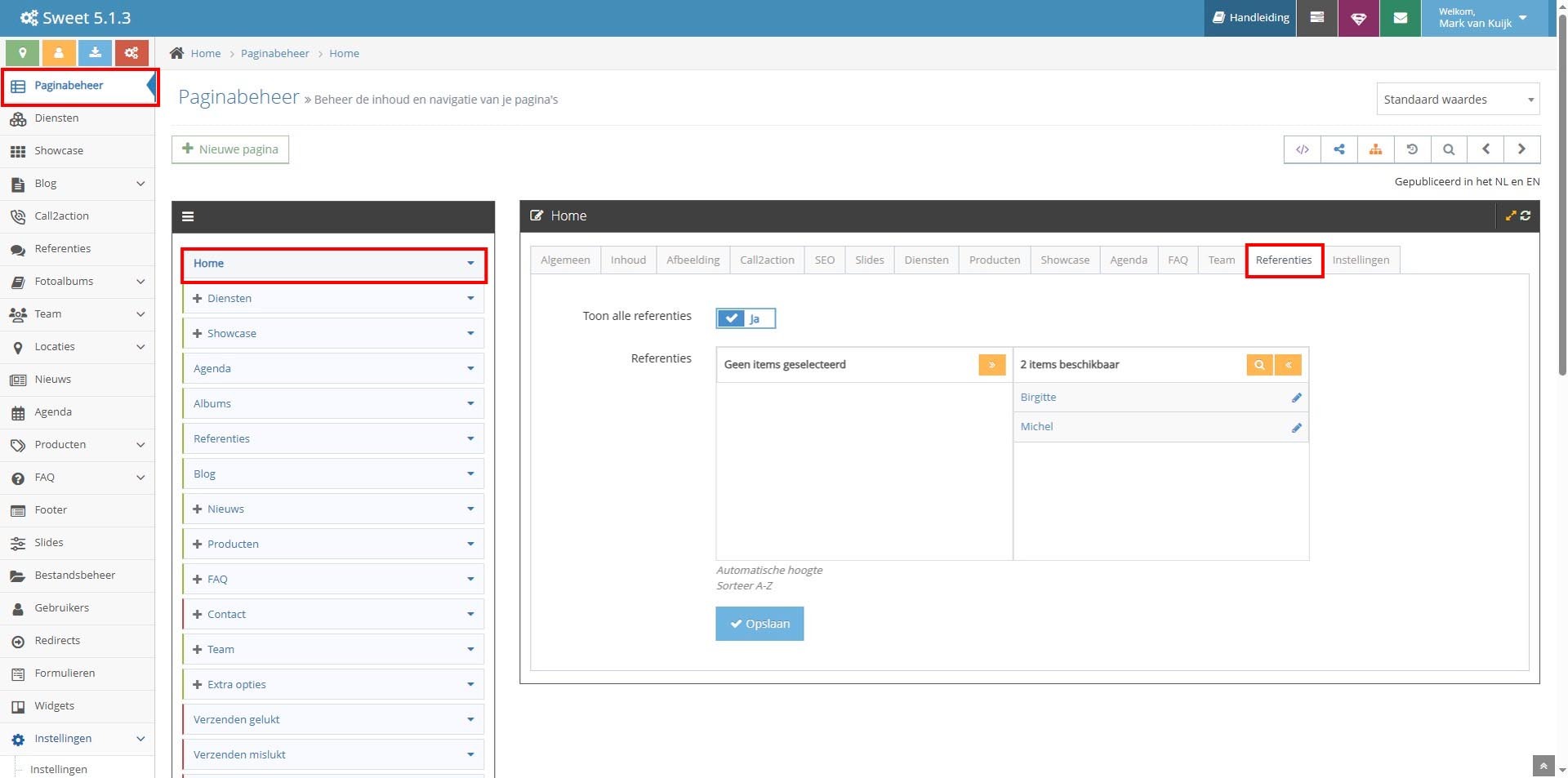The image size is (1568, 778).
Task: Open dropdown arrow on Agenda page row
Action: (470, 369)
